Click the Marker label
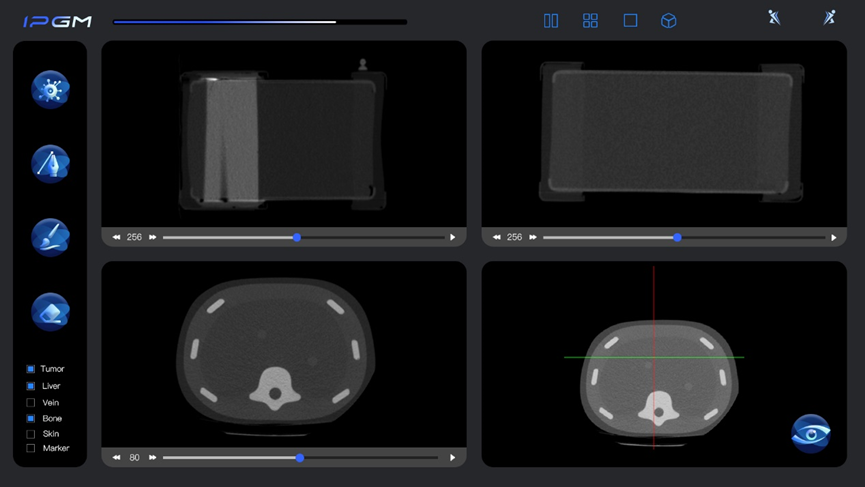The image size is (865, 487). pyautogui.click(x=56, y=448)
